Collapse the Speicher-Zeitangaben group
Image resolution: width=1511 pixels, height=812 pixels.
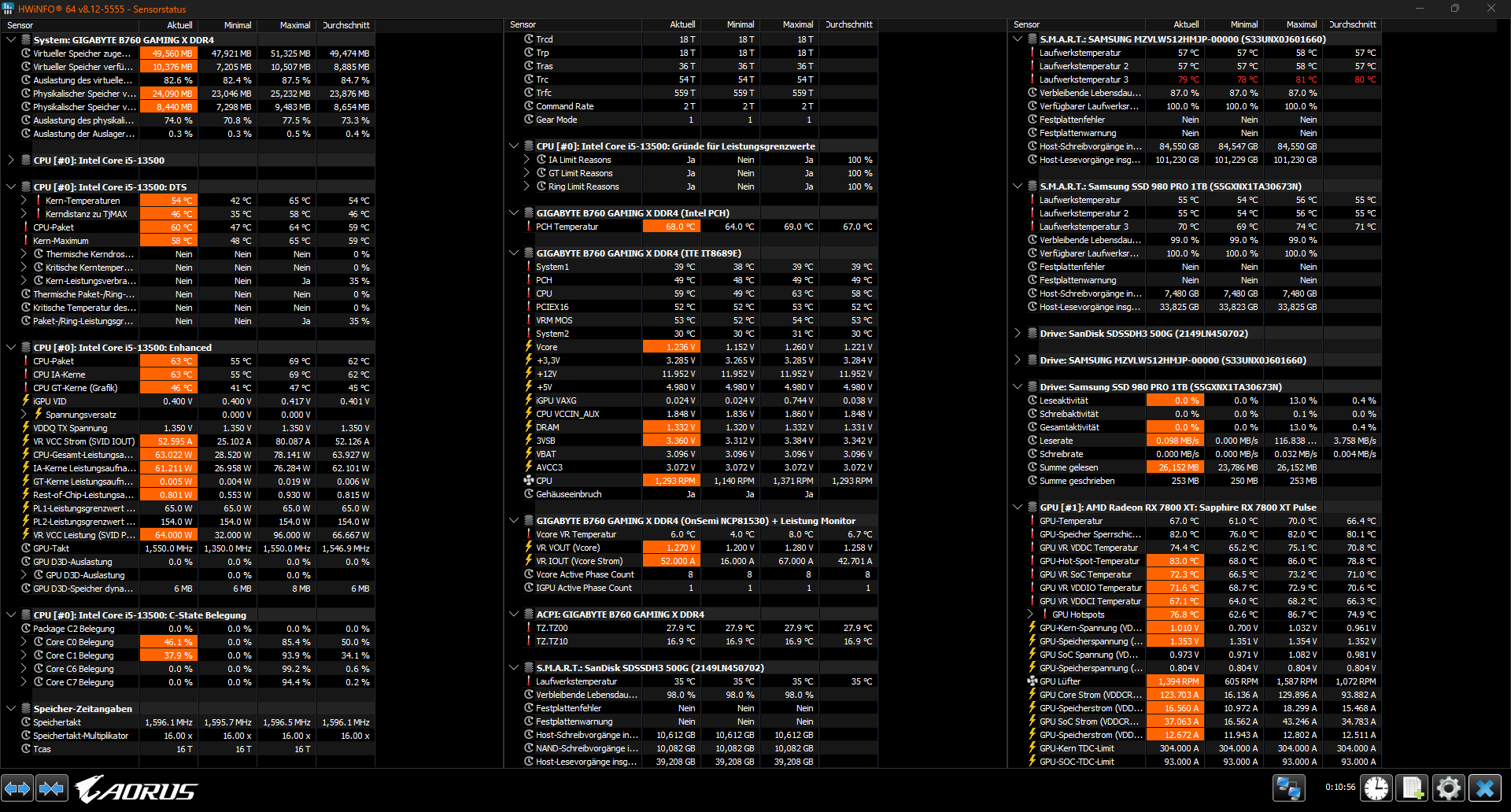11,708
